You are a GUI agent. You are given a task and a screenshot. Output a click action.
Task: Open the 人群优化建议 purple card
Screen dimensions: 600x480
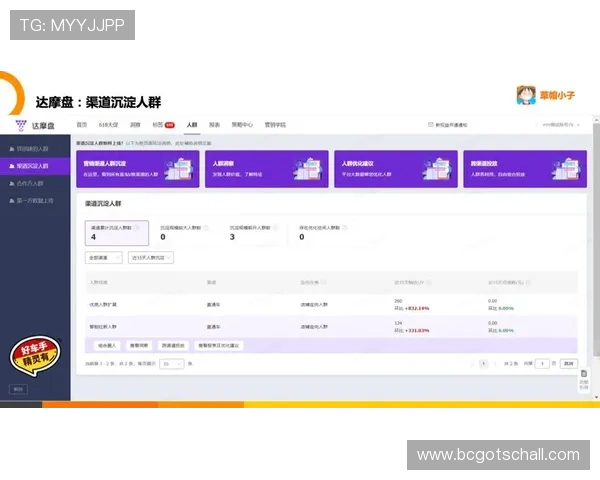pos(396,169)
